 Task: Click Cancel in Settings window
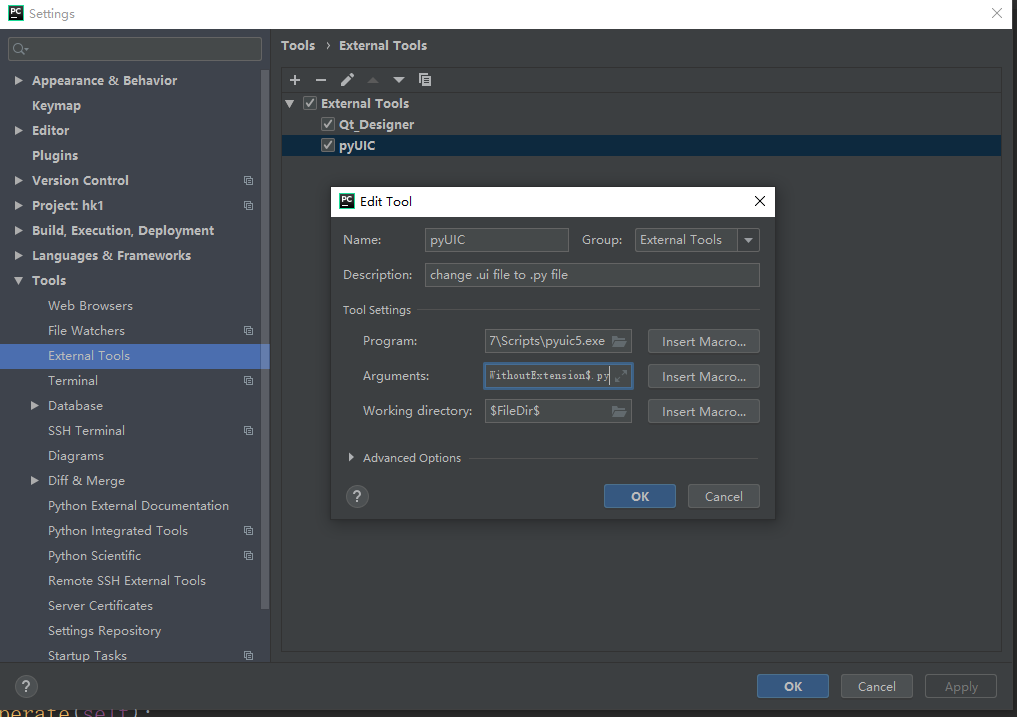coord(877,687)
